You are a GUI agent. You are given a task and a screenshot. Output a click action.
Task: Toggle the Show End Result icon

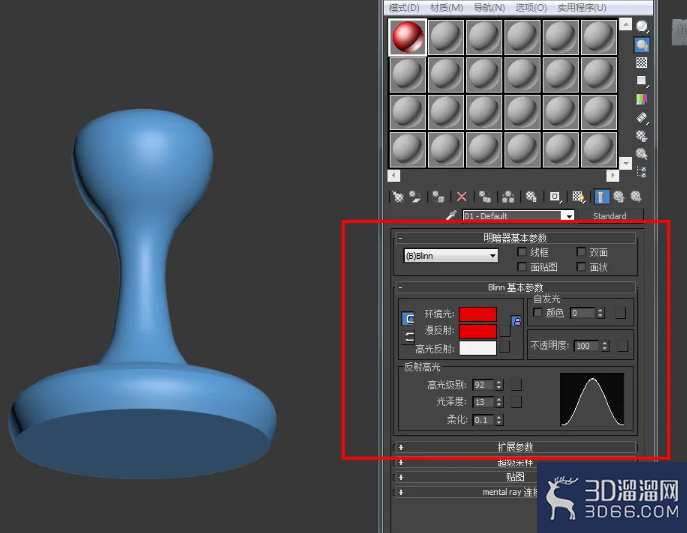coord(602,197)
